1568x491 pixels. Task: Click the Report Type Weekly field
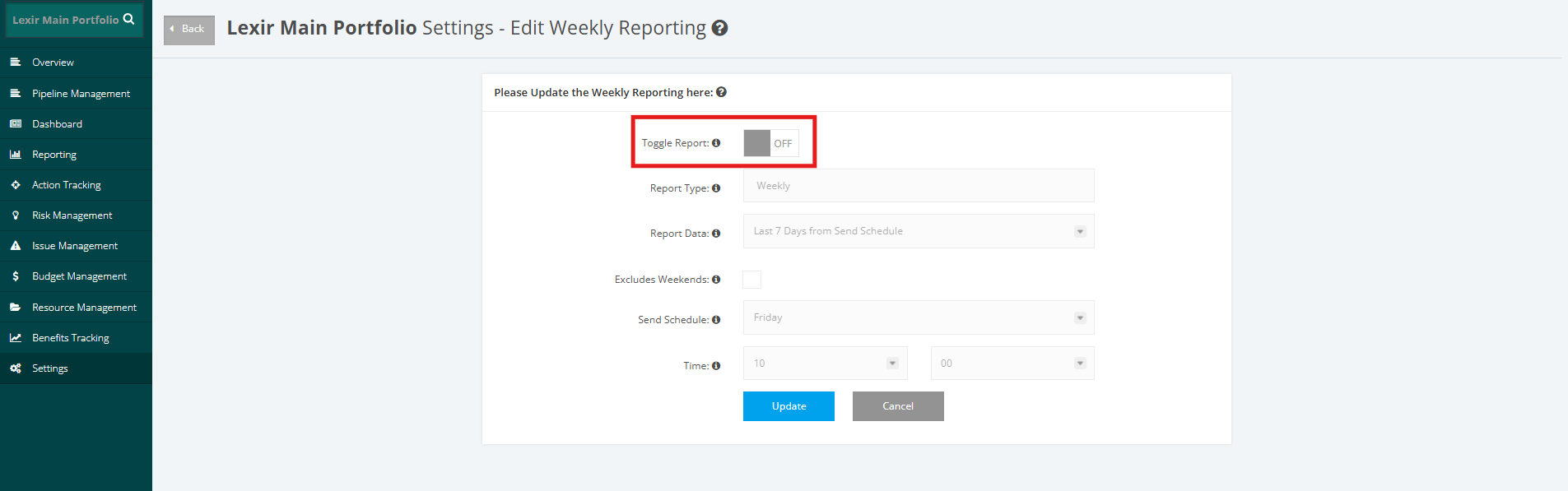(919, 186)
